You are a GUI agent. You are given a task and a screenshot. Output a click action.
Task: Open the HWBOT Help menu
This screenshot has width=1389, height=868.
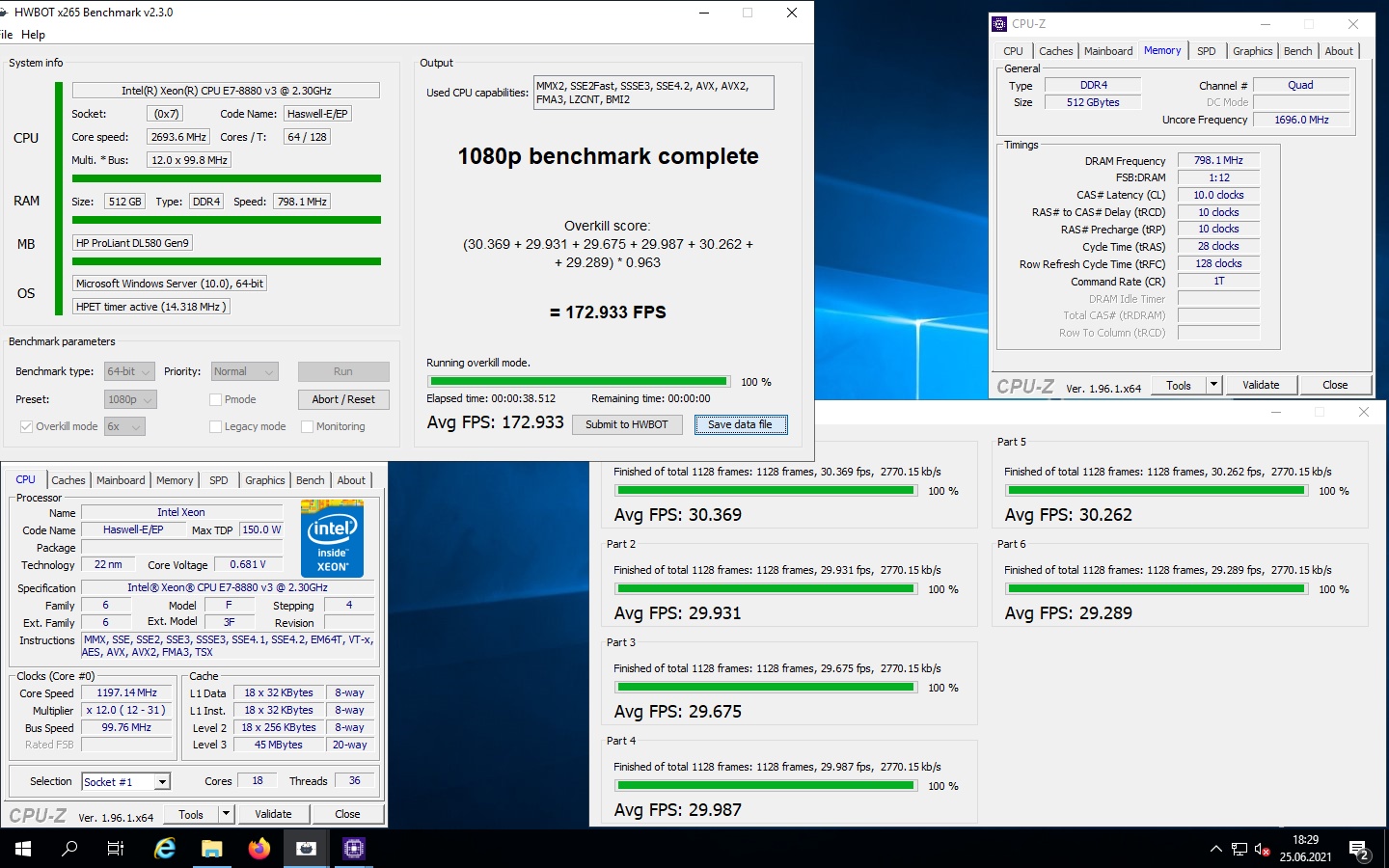tap(33, 35)
